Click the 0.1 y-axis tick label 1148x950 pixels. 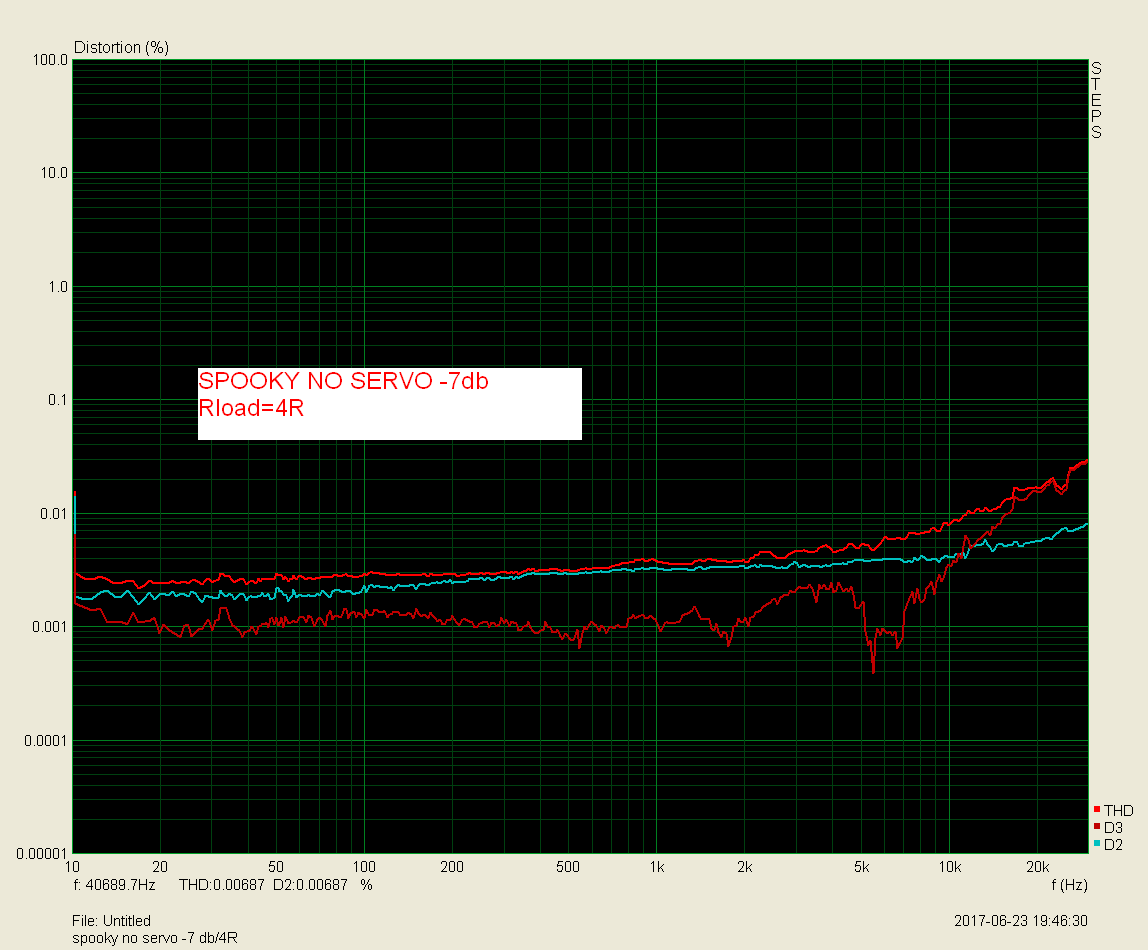58,400
